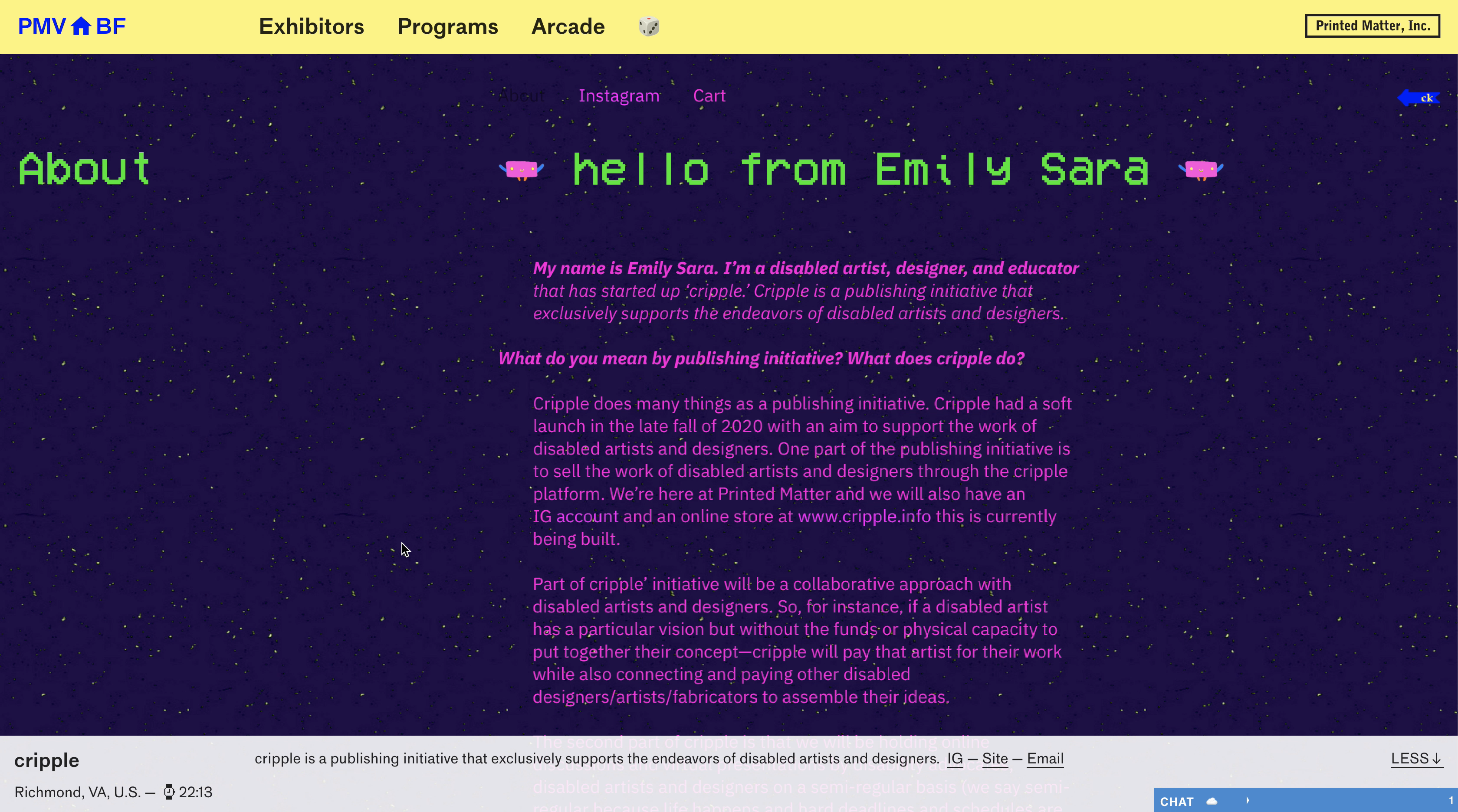Click the www.cripple.info text in paragraph
This screenshot has height=812, width=1458.
tap(864, 516)
